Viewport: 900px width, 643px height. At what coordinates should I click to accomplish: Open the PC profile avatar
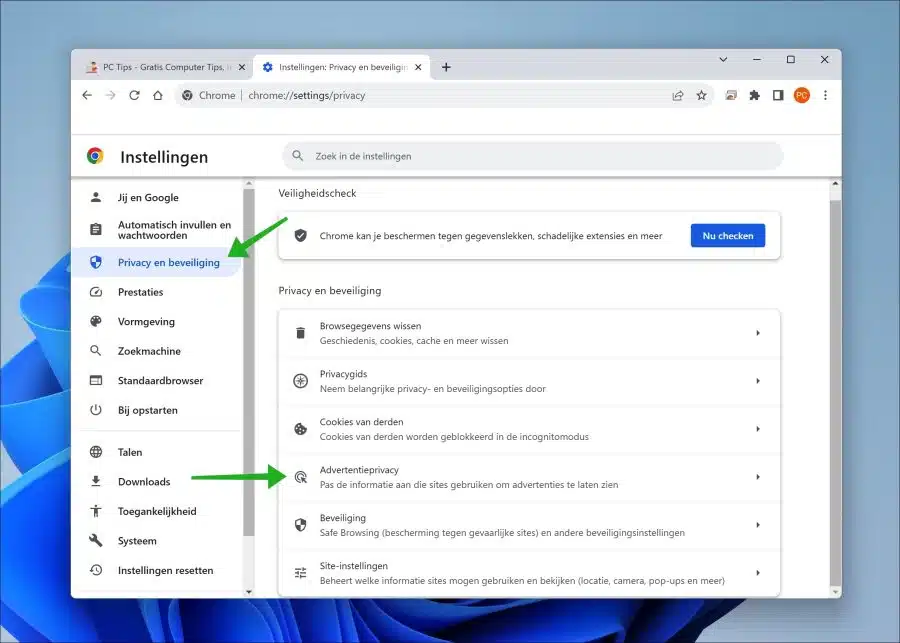[802, 95]
